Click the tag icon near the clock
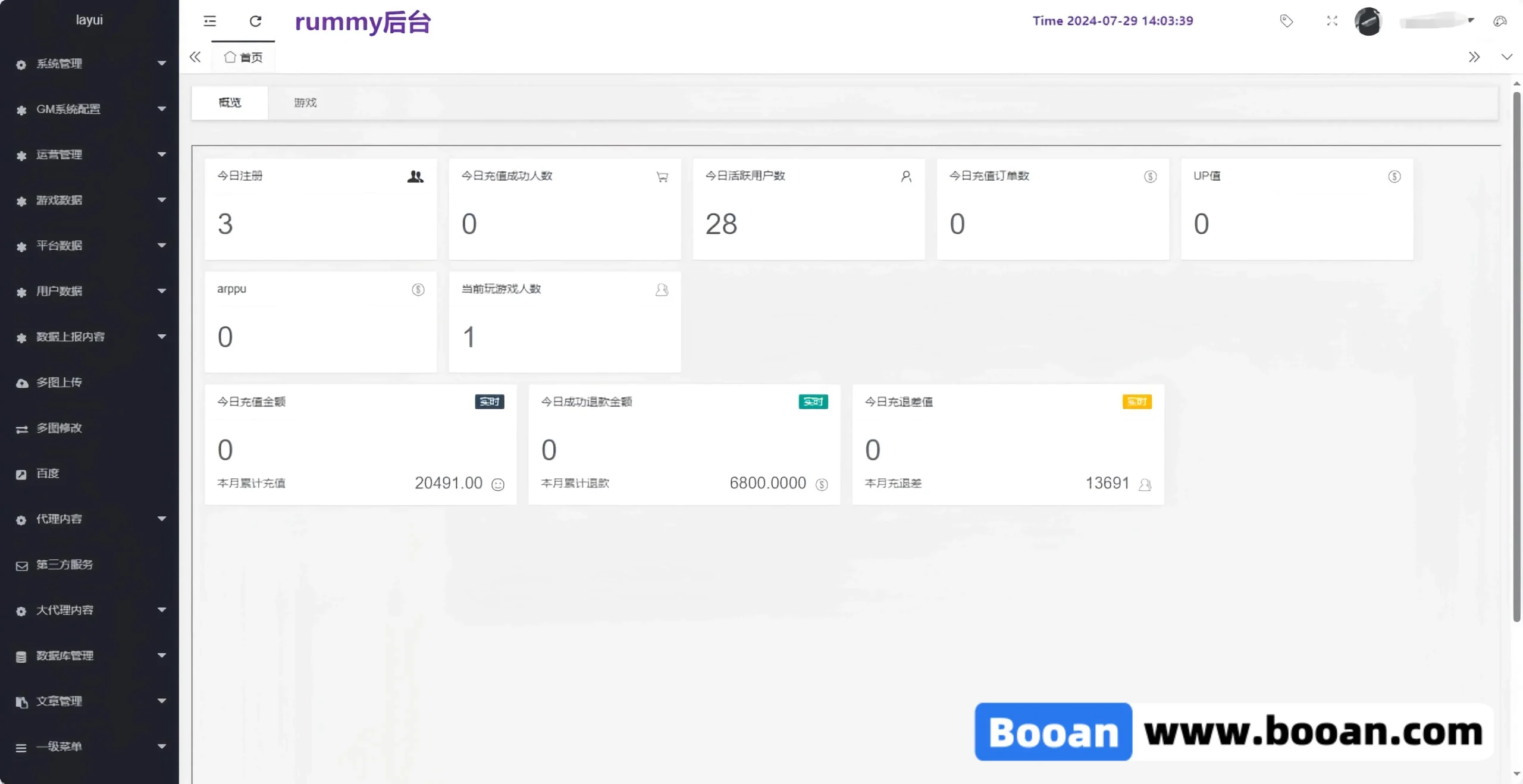 [1286, 21]
